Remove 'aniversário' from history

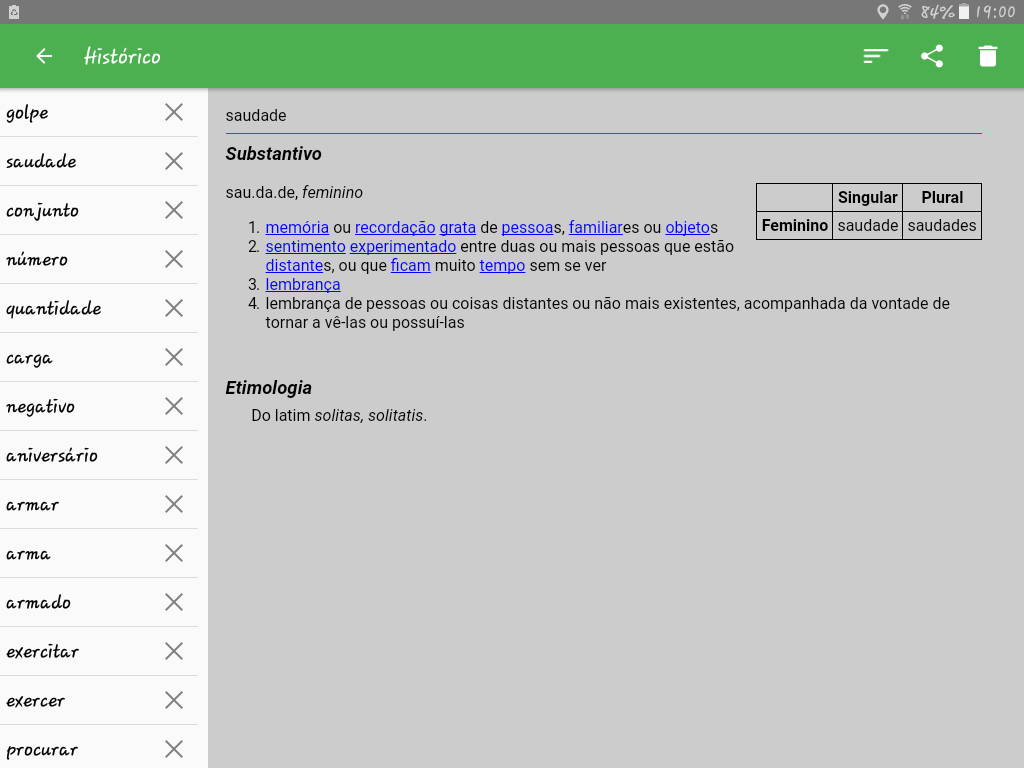point(174,455)
